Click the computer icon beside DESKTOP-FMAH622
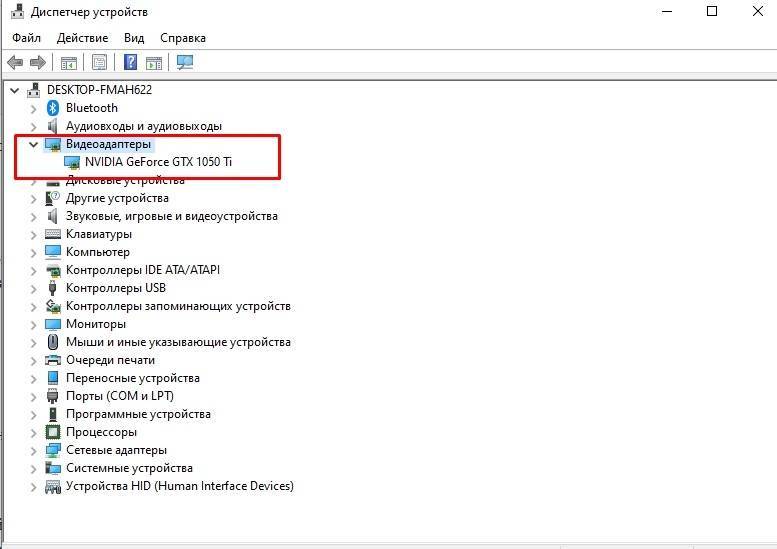Screen dimensions: 777x549 click(34, 90)
